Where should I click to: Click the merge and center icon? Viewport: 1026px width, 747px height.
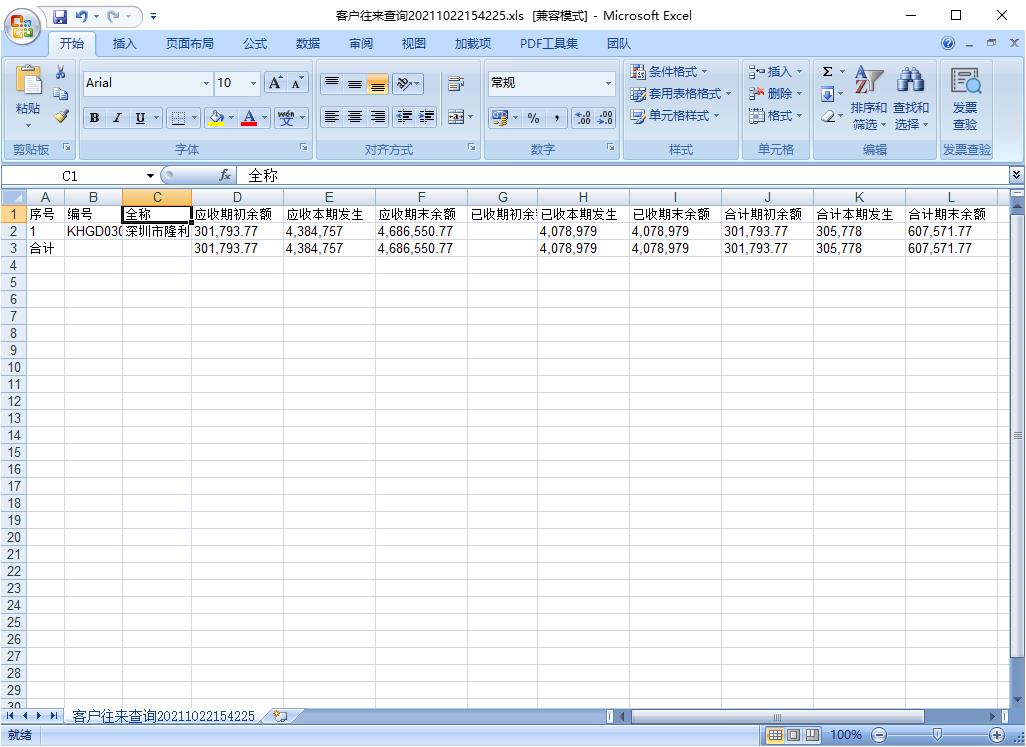point(456,118)
